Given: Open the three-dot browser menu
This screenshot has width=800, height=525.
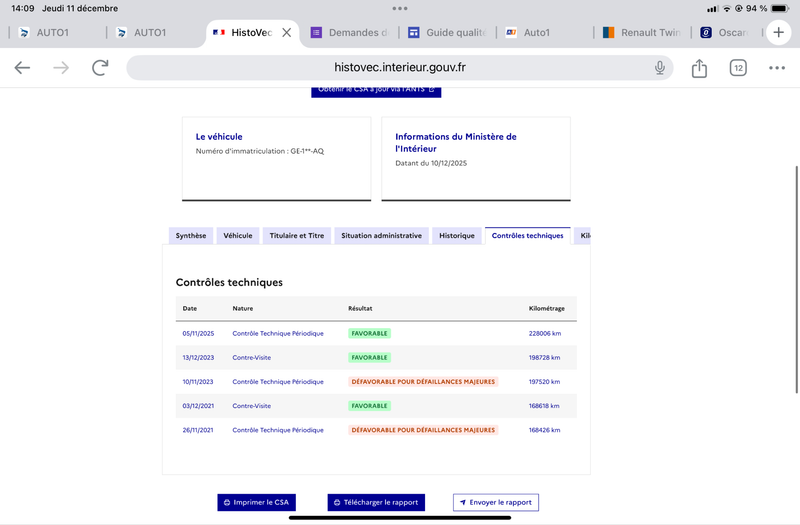Looking at the screenshot, I should coord(777,68).
